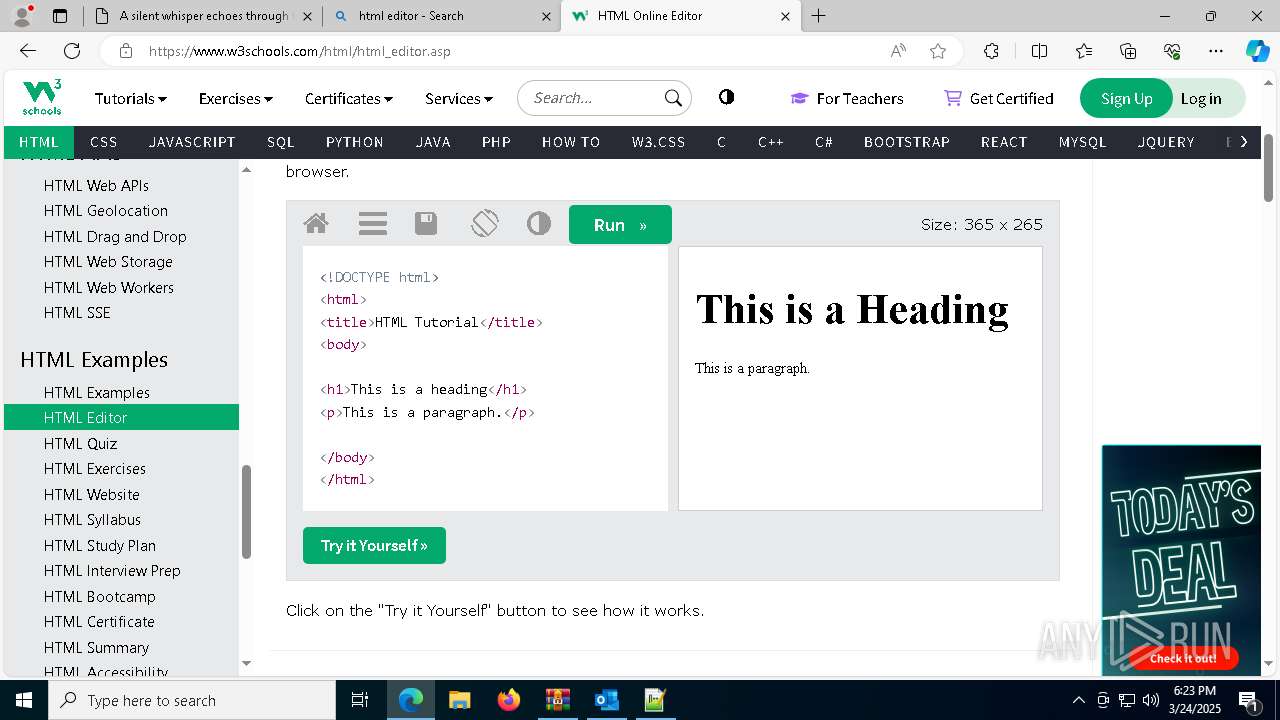Click the Sign Up button

pyautogui.click(x=1126, y=98)
